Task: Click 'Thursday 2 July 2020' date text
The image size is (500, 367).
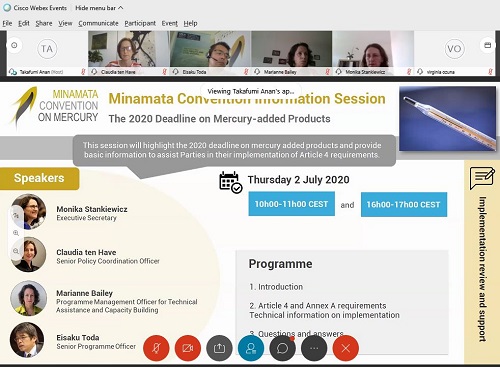Action: pos(298,180)
